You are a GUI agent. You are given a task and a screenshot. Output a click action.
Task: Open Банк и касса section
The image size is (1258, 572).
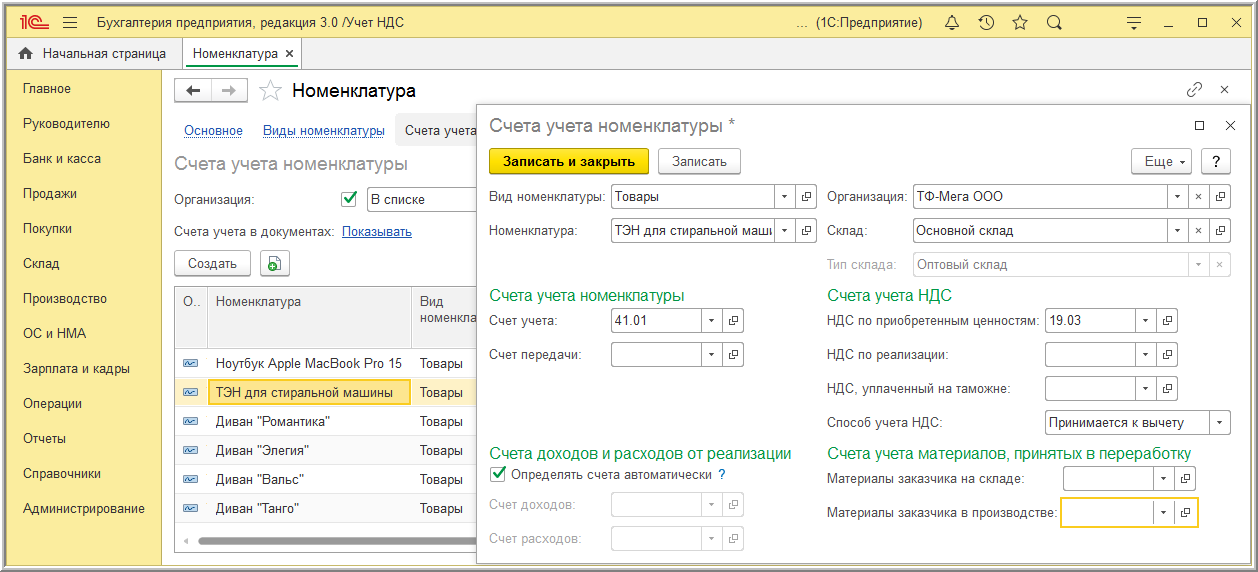click(62, 158)
